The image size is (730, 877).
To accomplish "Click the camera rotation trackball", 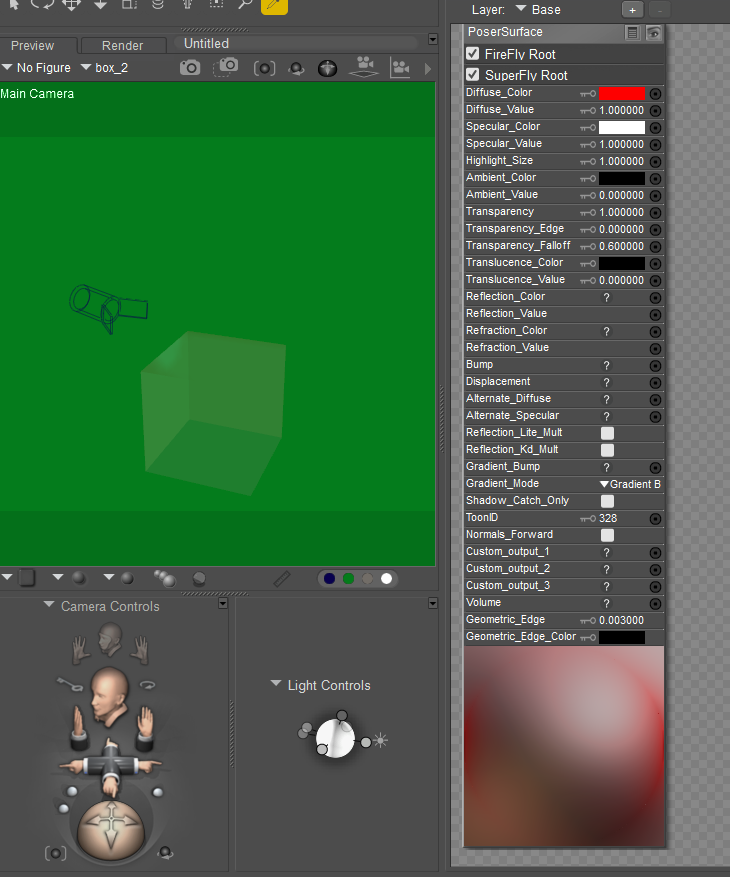I will pos(111,829).
